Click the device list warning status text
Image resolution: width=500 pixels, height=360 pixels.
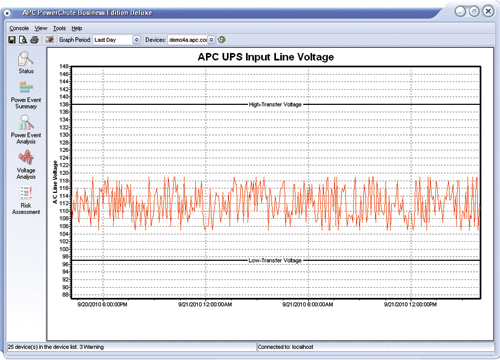[56, 347]
